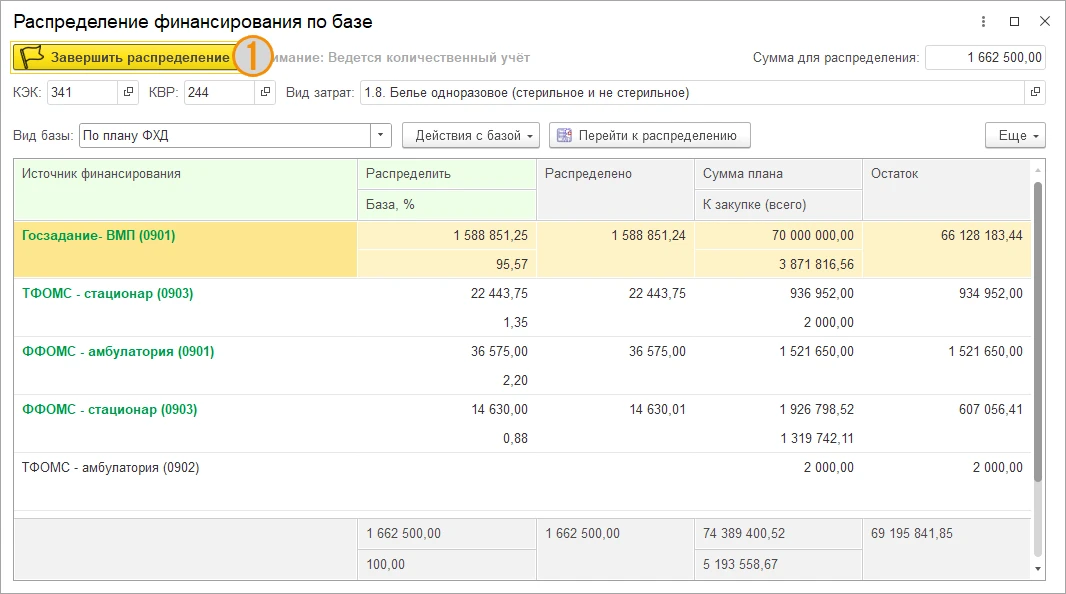Click the Завершить распределение button
The width and height of the screenshot is (1066, 594).
pos(124,58)
